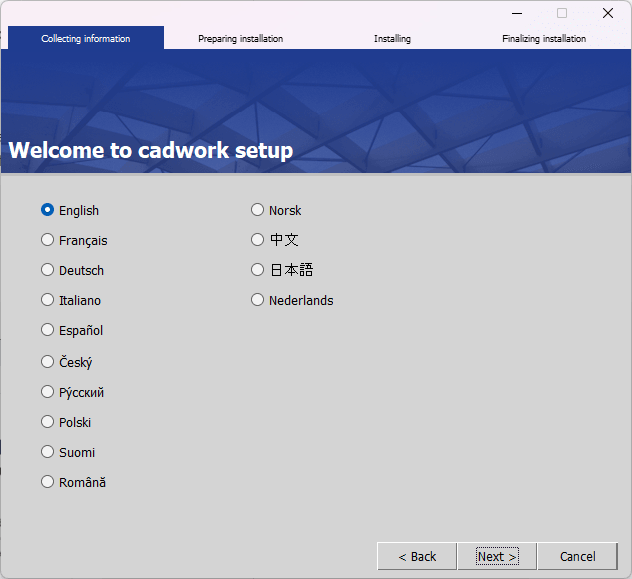Switch to Preparing installation step
This screenshot has width=632, height=579.
(x=241, y=39)
